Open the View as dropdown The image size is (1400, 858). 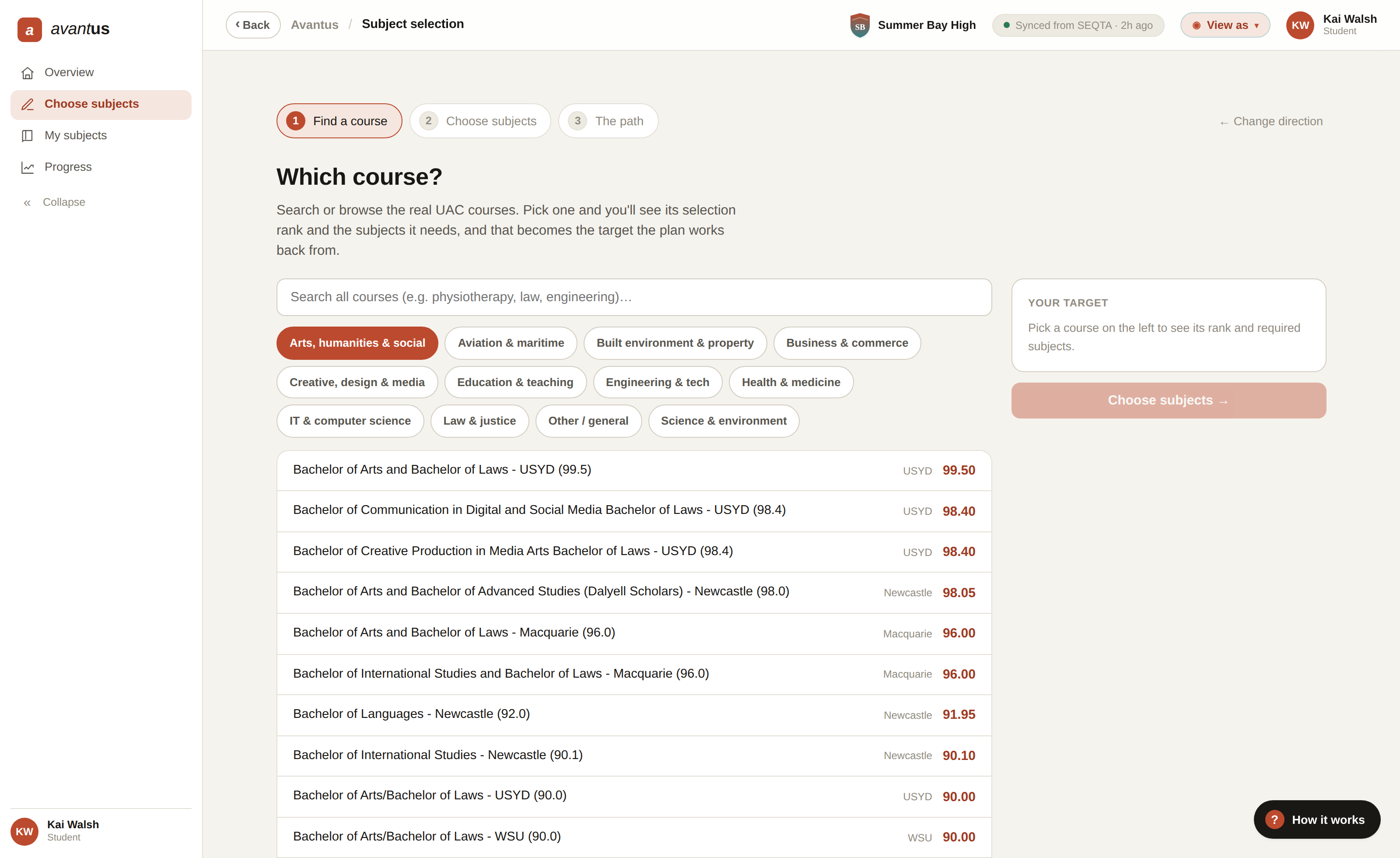[1225, 25]
